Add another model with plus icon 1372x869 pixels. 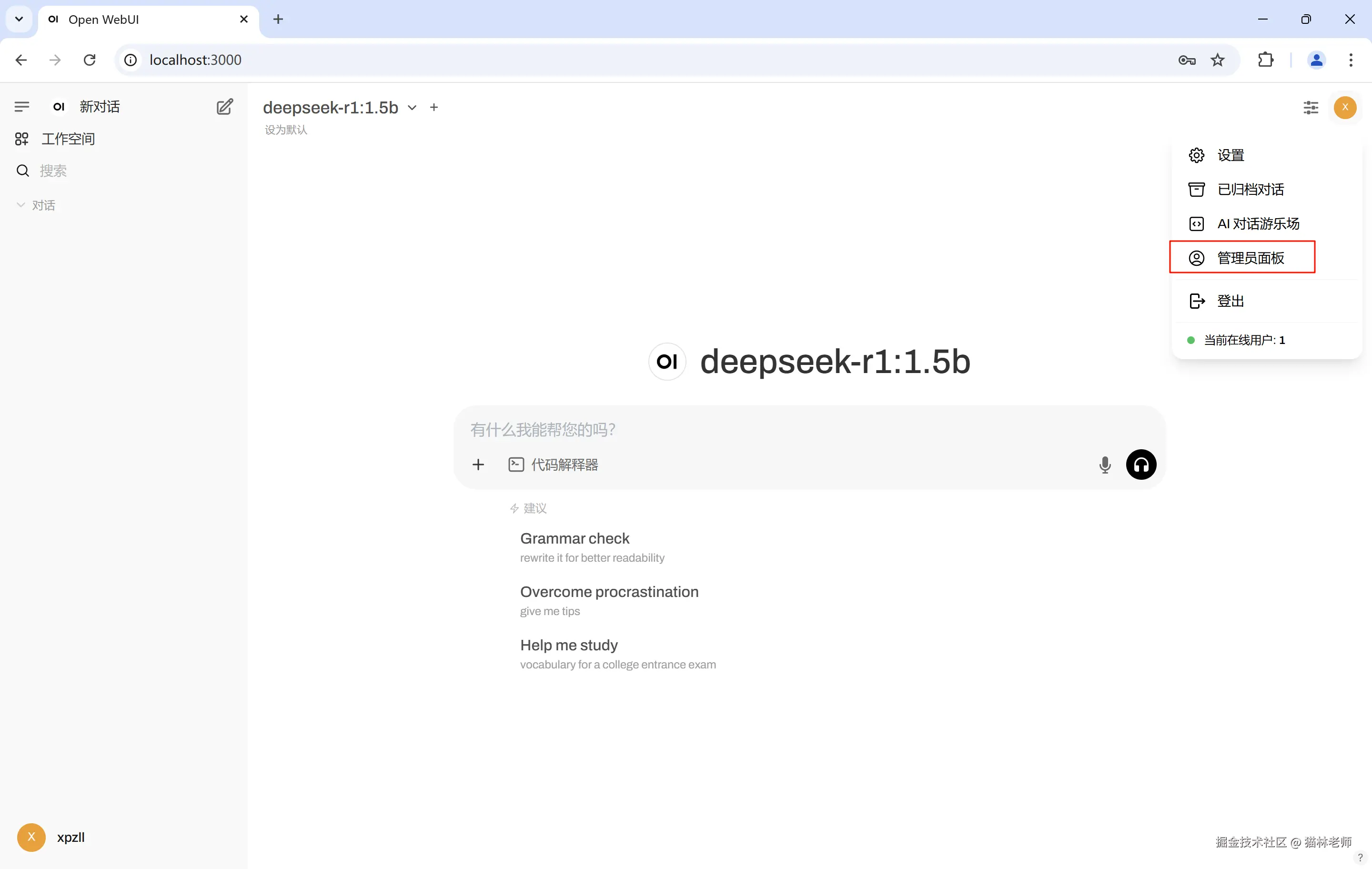pos(434,107)
